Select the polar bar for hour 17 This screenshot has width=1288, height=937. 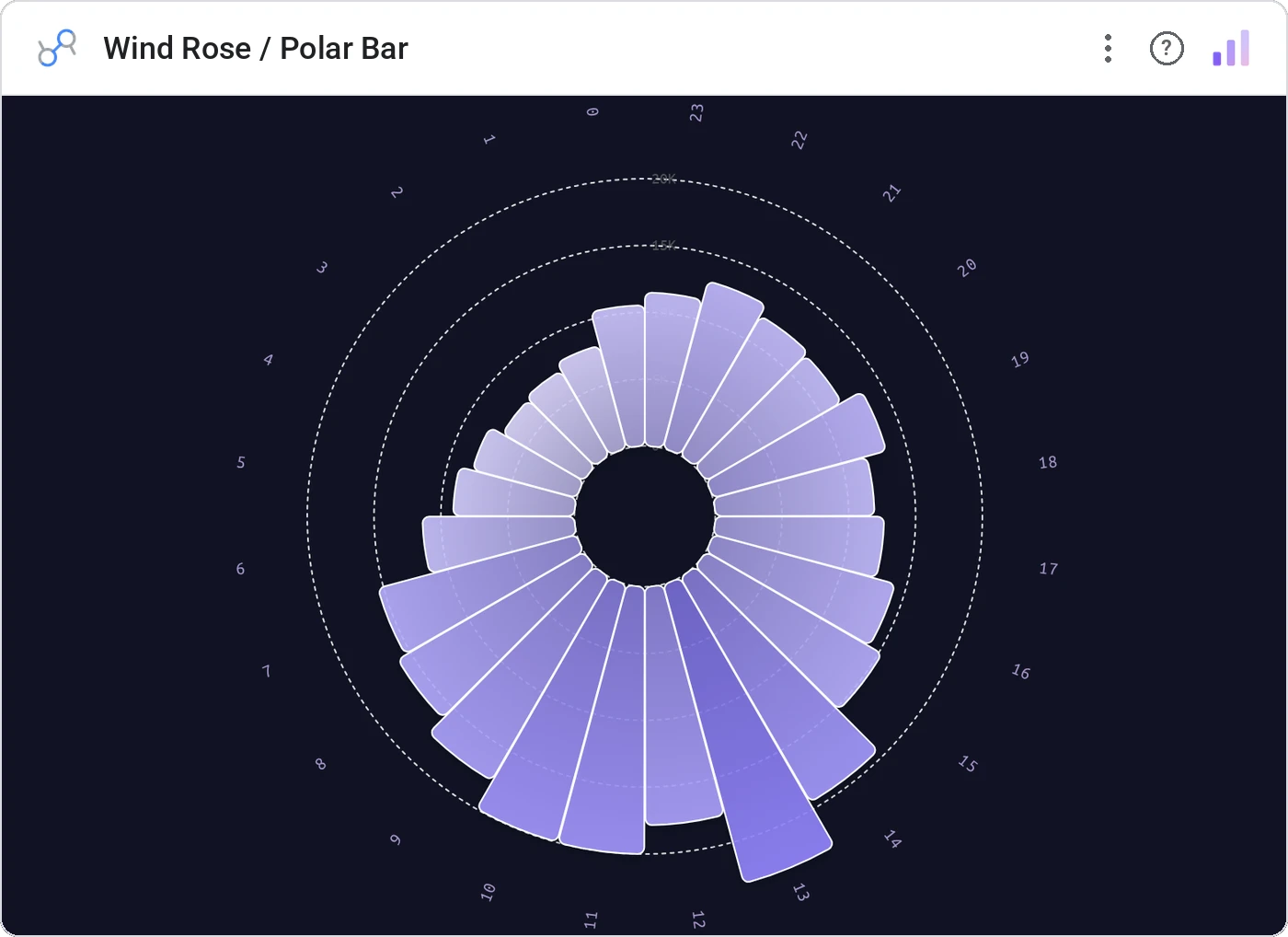[799, 545]
